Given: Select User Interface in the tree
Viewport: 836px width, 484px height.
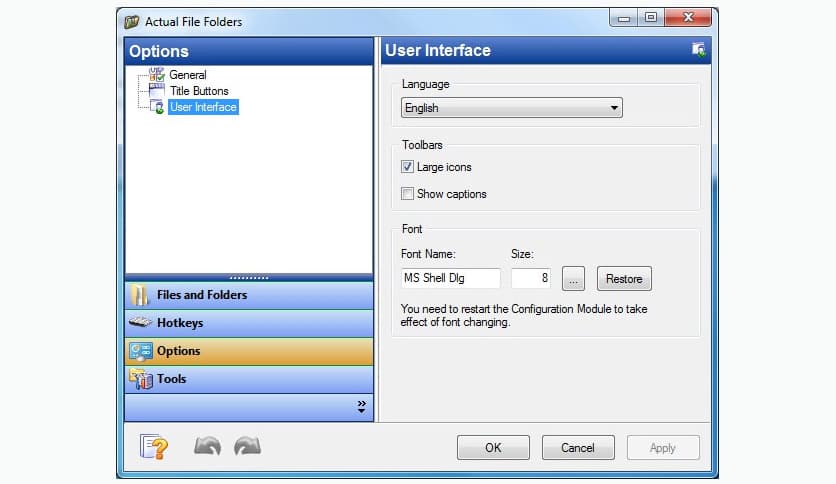Looking at the screenshot, I should (203, 107).
